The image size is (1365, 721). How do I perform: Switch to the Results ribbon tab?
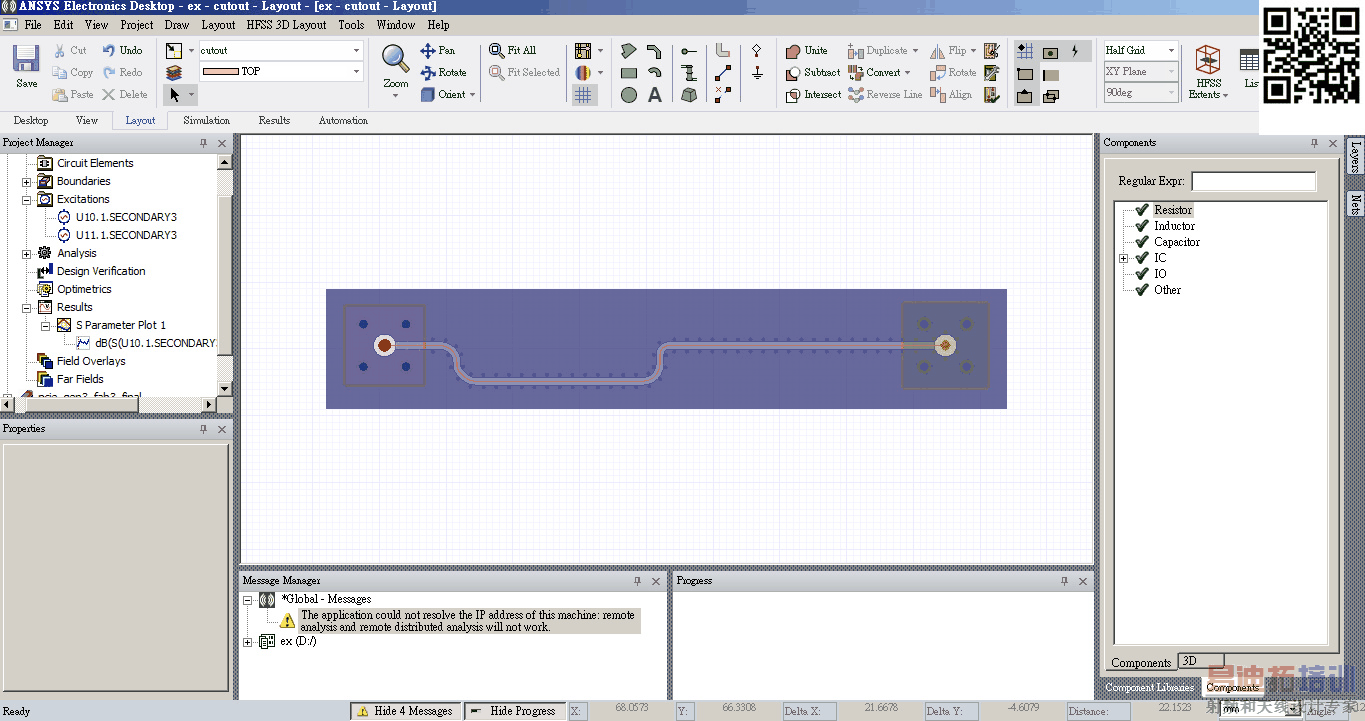tap(274, 120)
